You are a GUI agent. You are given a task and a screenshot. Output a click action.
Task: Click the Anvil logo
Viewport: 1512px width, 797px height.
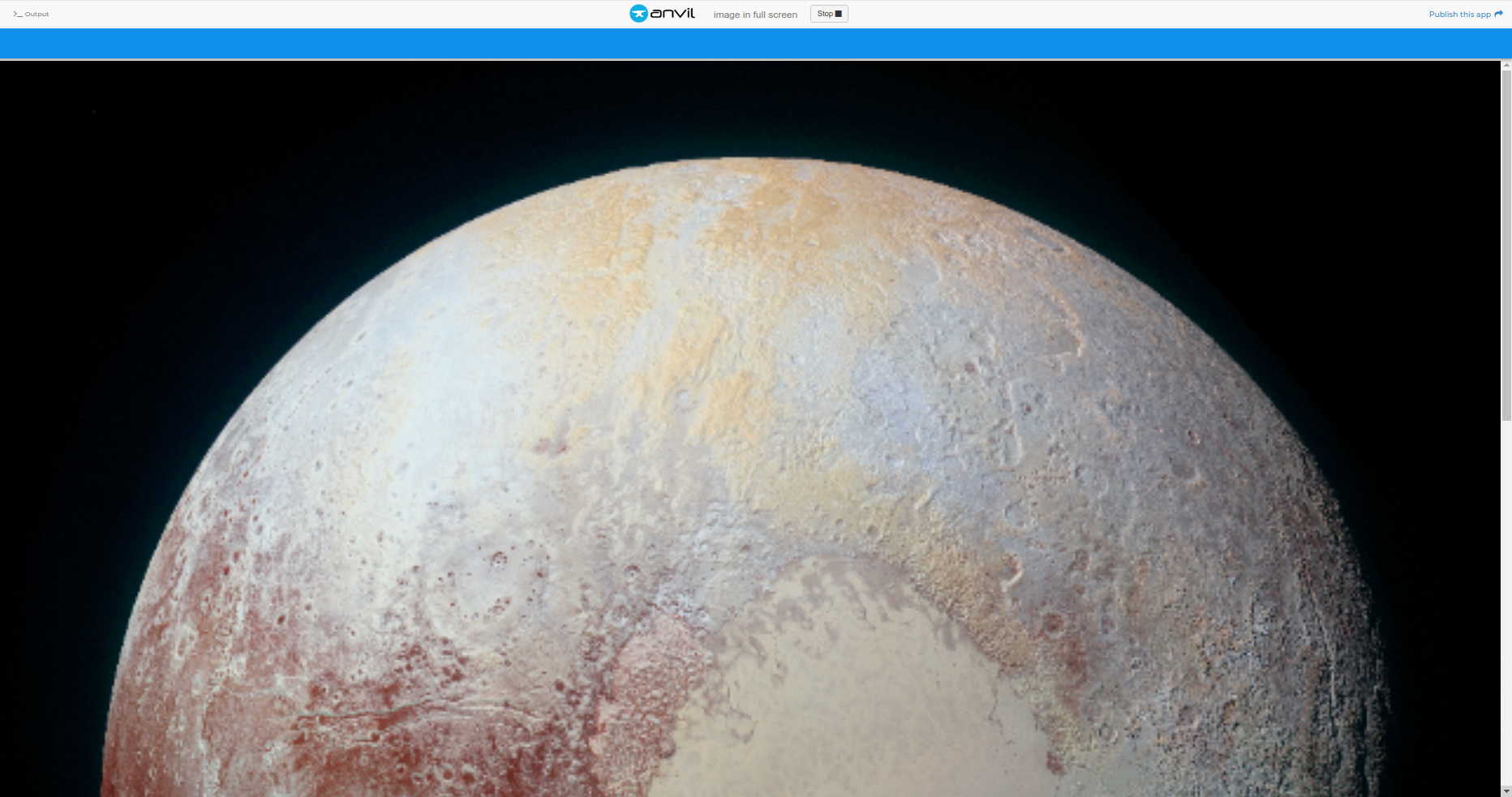tap(662, 13)
